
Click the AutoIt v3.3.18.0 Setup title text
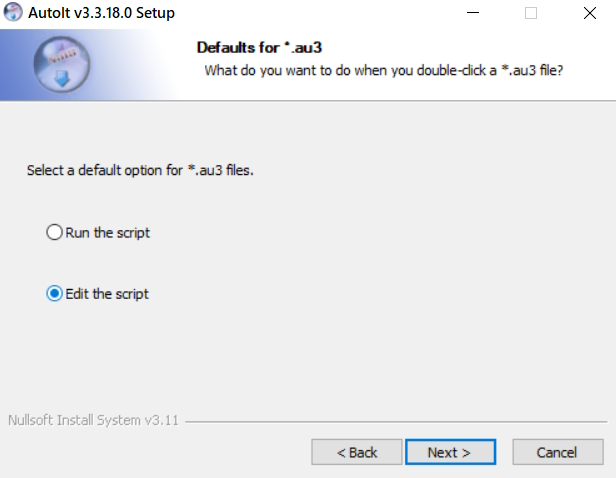pos(102,13)
